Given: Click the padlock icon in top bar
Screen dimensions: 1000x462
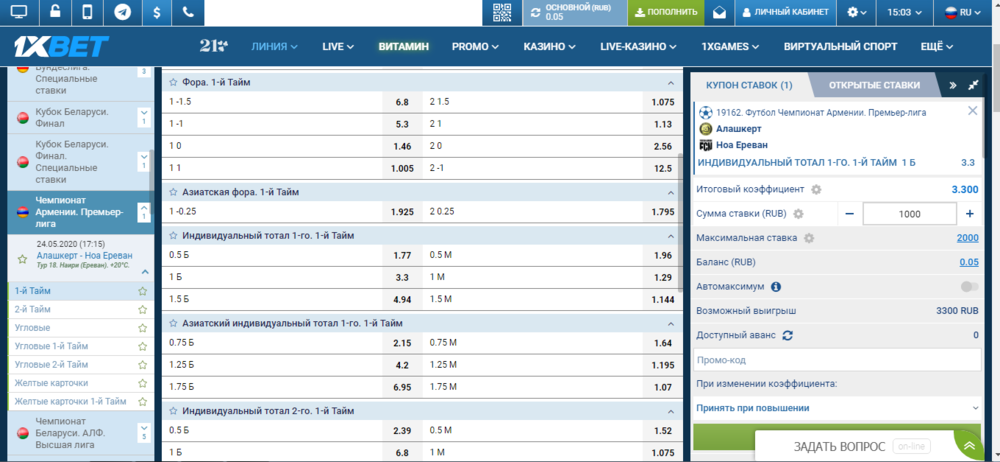Looking at the screenshot, I should [x=55, y=12].
